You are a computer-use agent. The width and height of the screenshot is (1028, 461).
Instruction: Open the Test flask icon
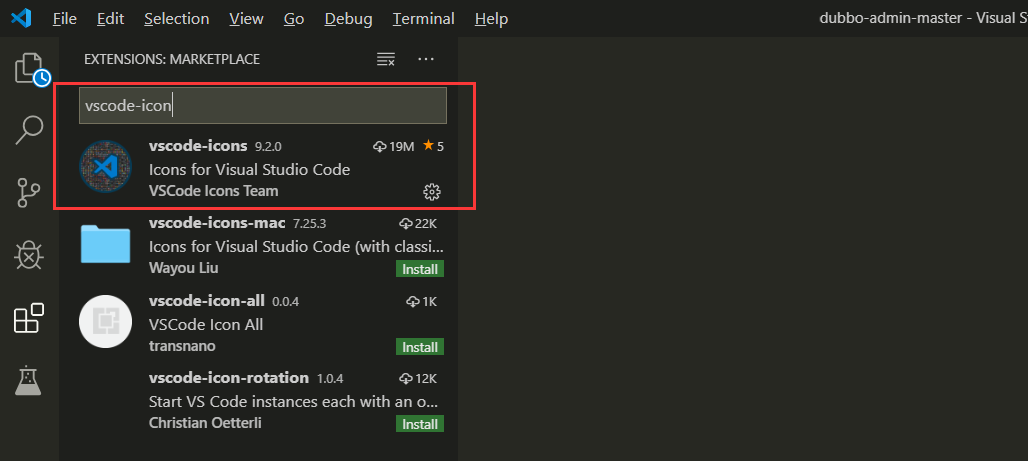pos(29,380)
